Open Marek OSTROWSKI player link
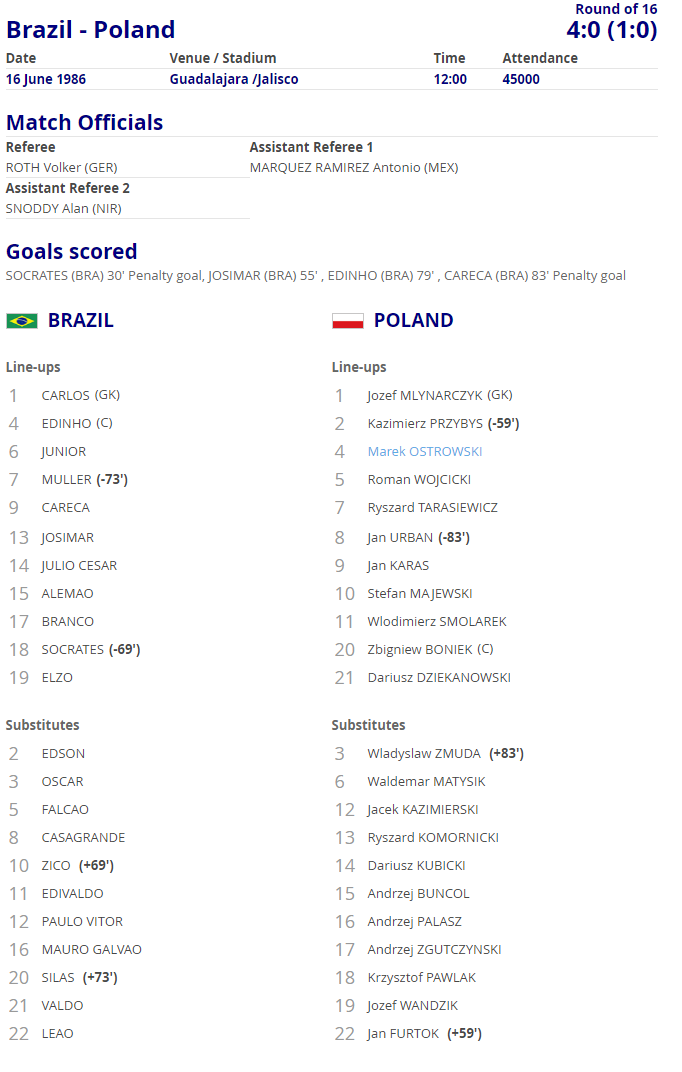The image size is (682, 1072). tap(424, 451)
